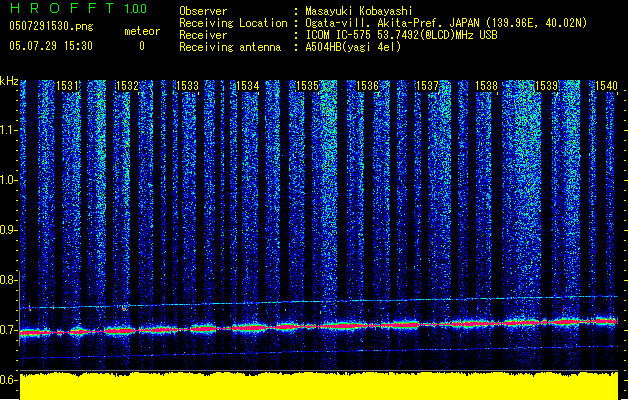
Task: Click the yellow signal level bar graph
Action: [x=319, y=386]
